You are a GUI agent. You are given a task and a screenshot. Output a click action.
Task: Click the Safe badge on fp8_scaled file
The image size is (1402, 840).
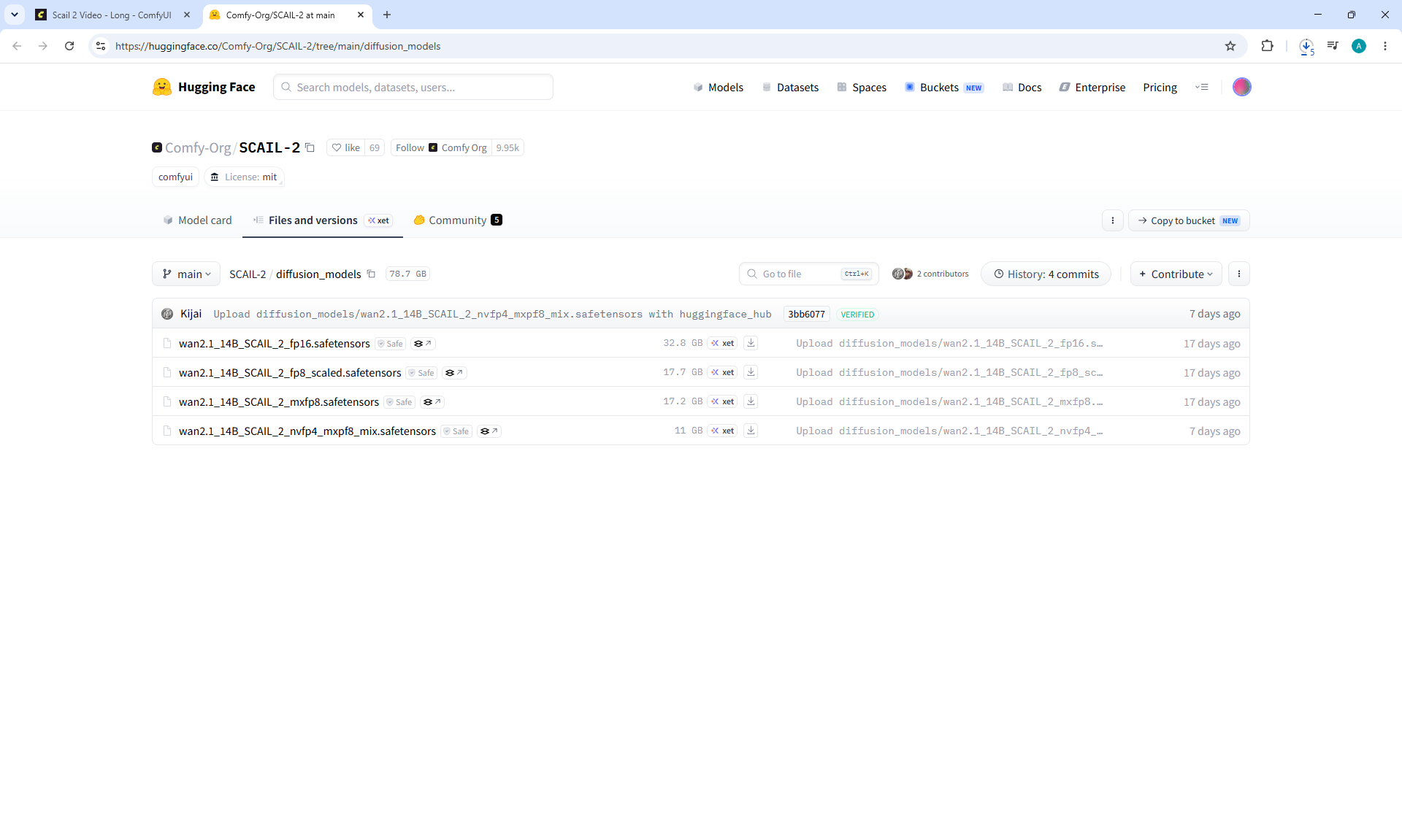click(421, 373)
